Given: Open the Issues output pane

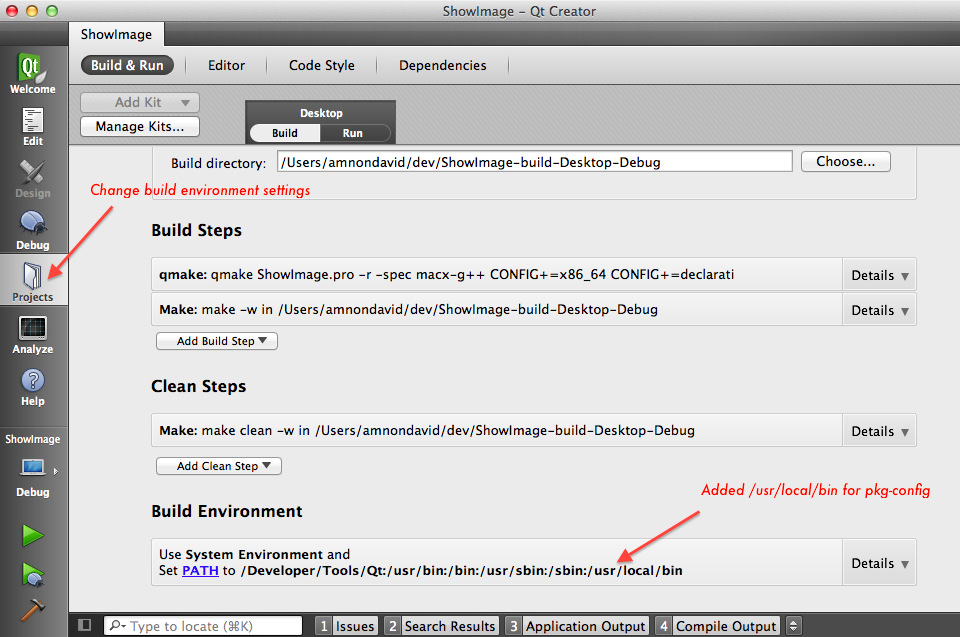Looking at the screenshot, I should [x=347, y=626].
